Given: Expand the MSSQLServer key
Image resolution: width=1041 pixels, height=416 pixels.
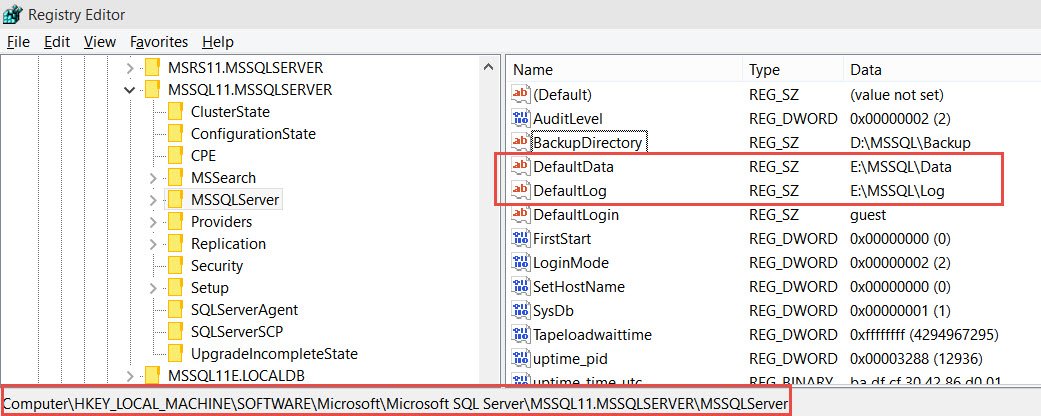Looking at the screenshot, I should point(153,200).
